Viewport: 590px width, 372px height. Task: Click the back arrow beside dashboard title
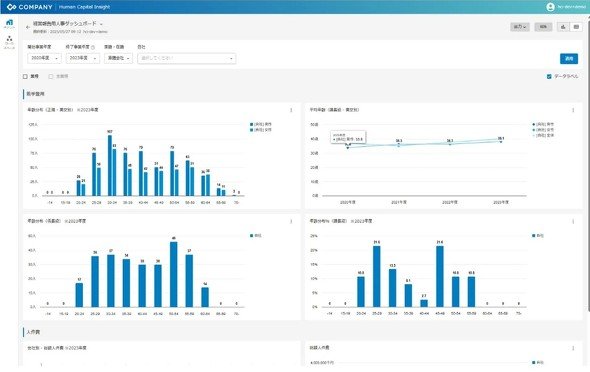click(27, 27)
